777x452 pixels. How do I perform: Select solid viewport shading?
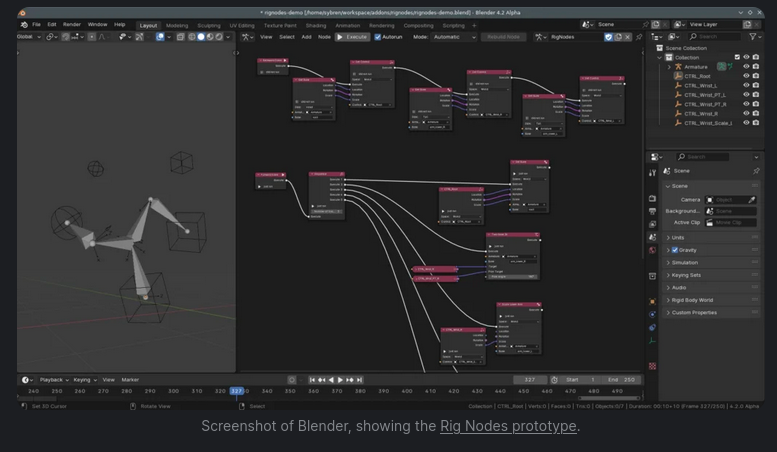201,37
